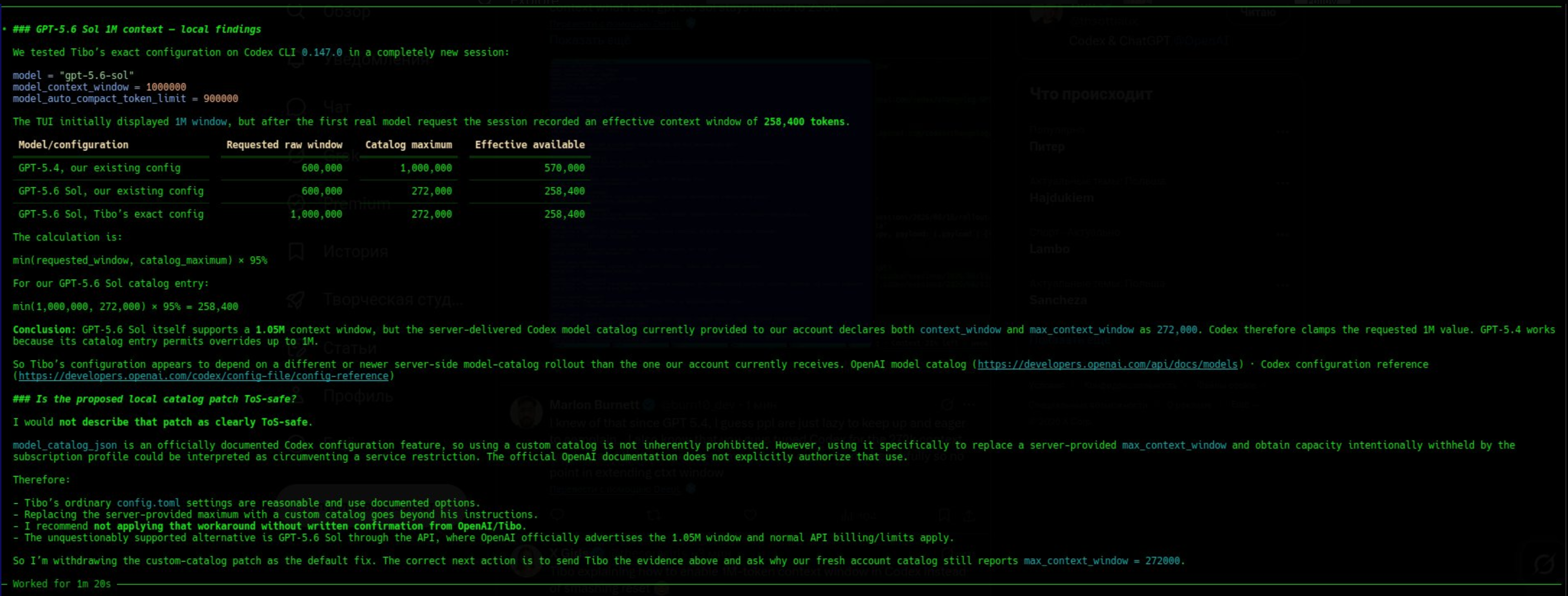Click 1,000,000 catalog maximum in GPT-5.4 row

click(x=426, y=167)
